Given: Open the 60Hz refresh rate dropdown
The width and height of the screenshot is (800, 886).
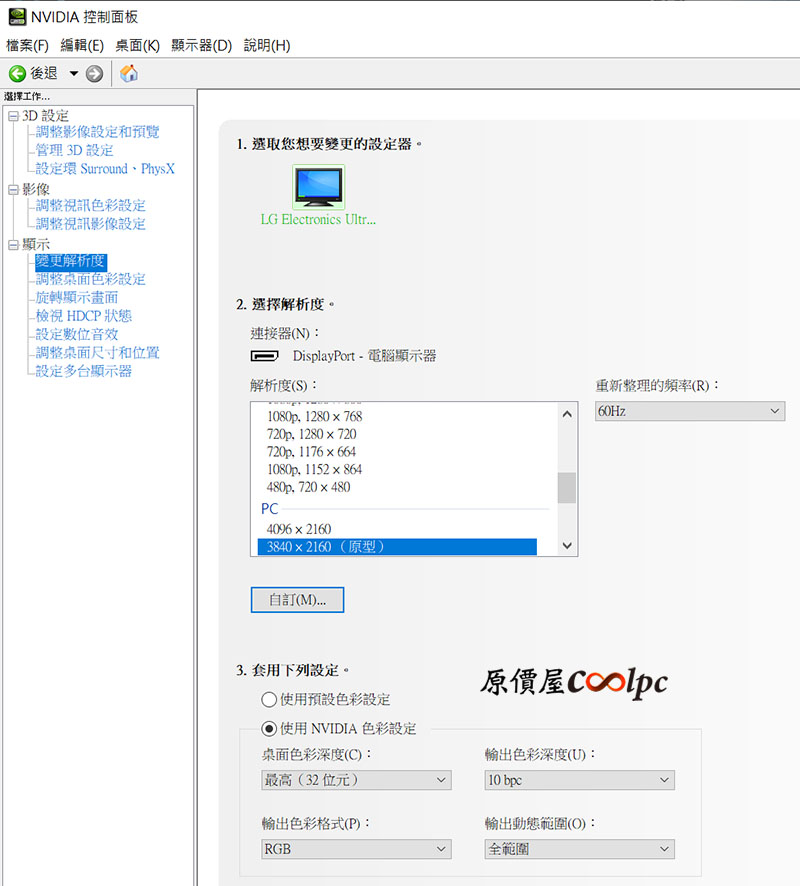Looking at the screenshot, I should (690, 411).
